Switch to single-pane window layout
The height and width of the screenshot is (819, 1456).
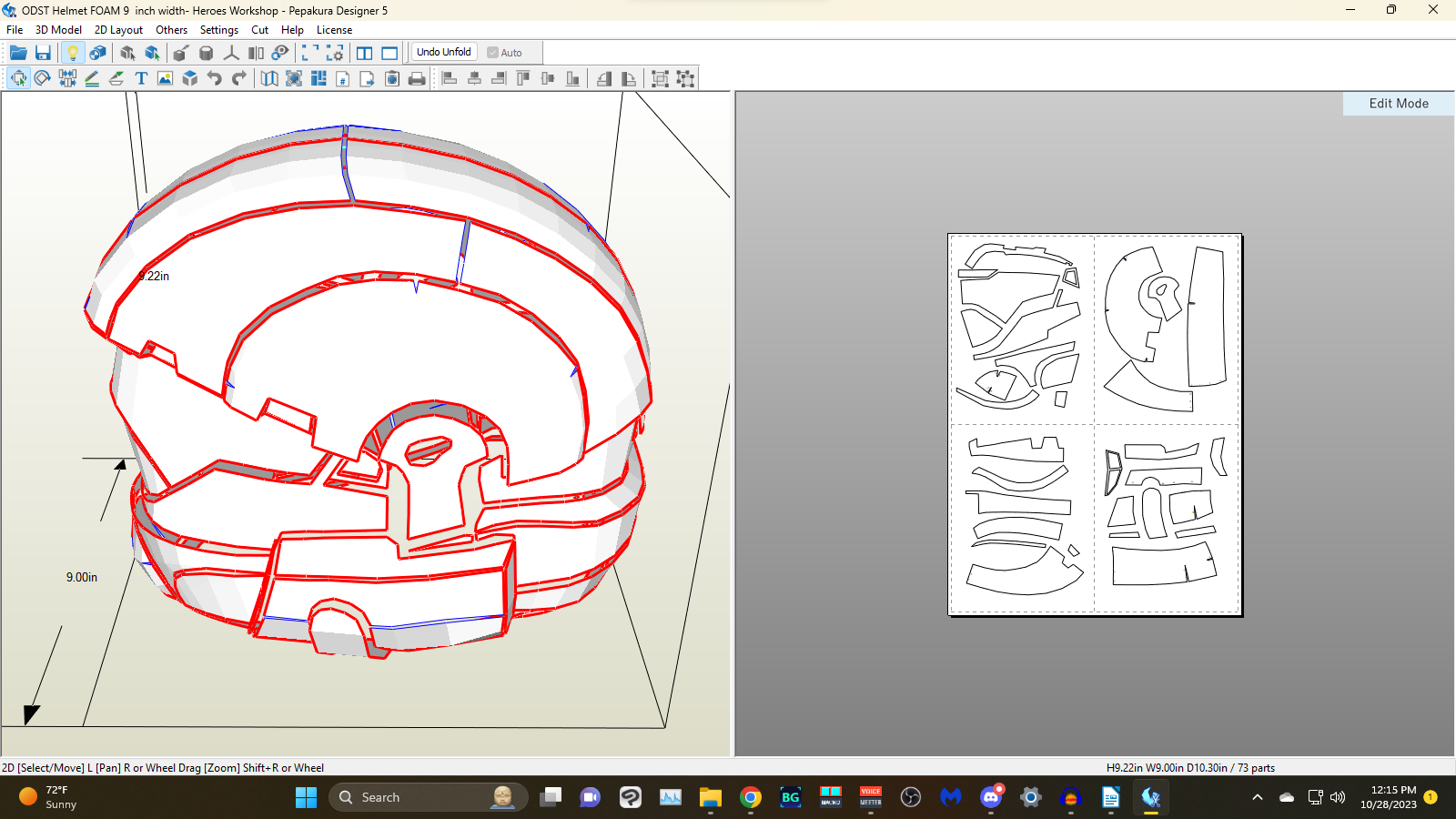(389, 53)
